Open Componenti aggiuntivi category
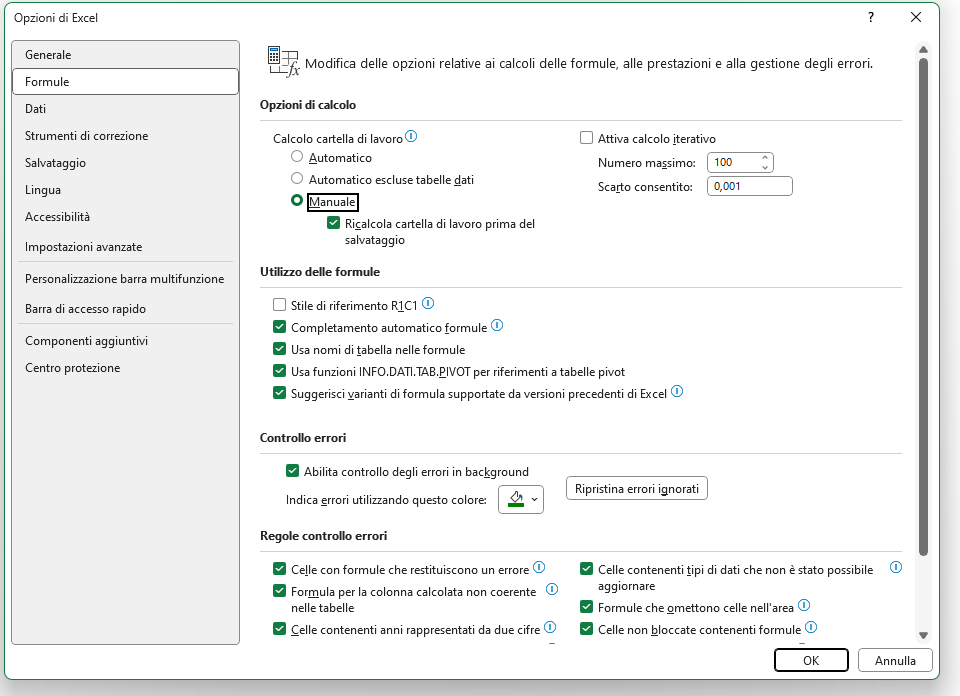The height and width of the screenshot is (696, 960). [x=126, y=340]
